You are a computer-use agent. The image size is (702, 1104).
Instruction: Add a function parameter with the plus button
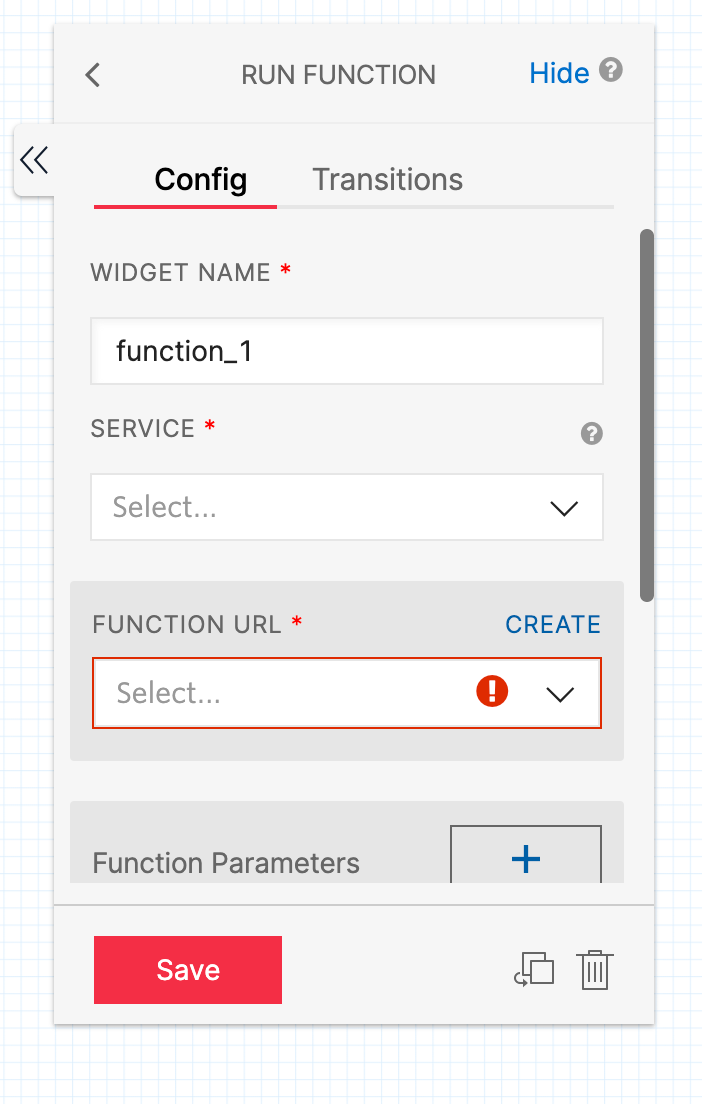coord(525,859)
